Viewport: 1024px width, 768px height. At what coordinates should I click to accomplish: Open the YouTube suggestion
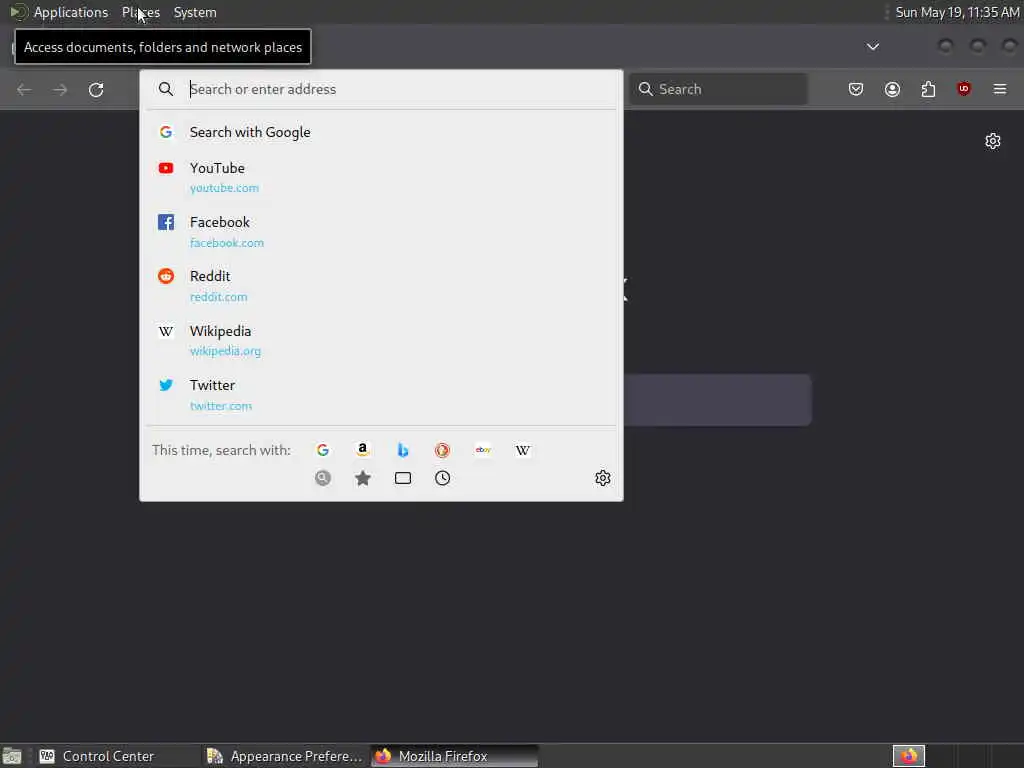tap(381, 177)
